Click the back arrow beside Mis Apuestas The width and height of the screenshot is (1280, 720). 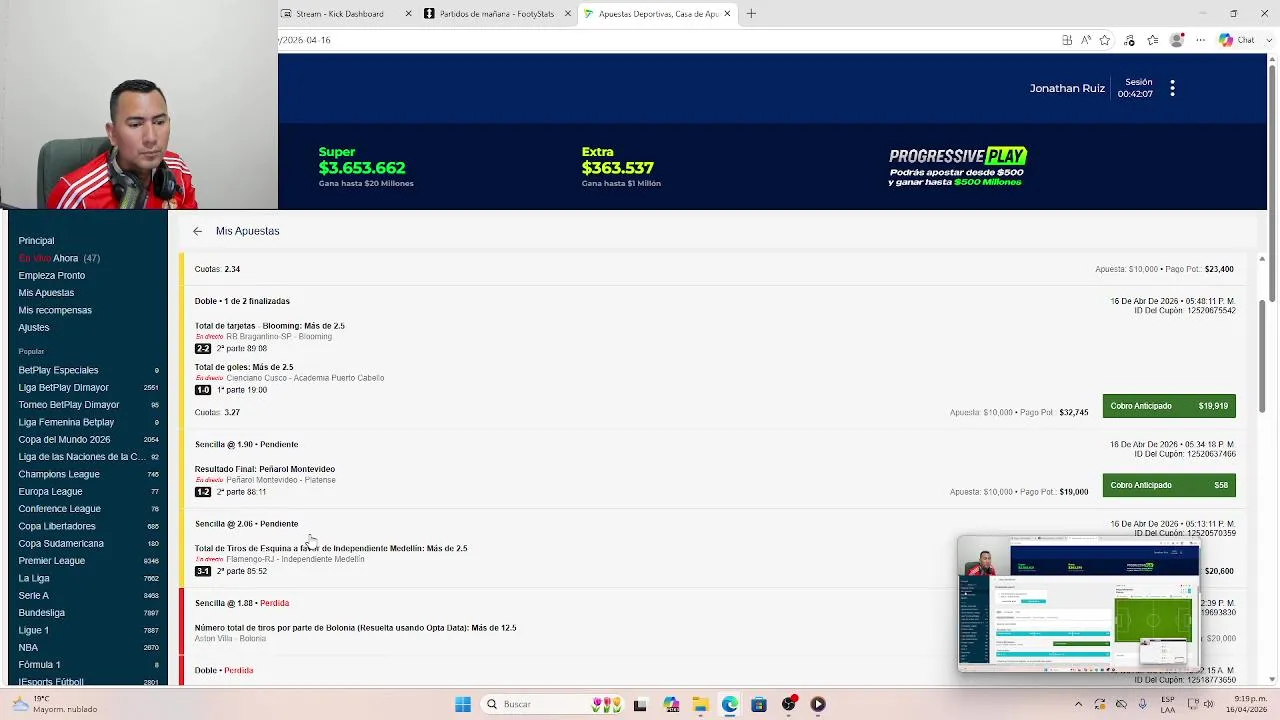(197, 231)
